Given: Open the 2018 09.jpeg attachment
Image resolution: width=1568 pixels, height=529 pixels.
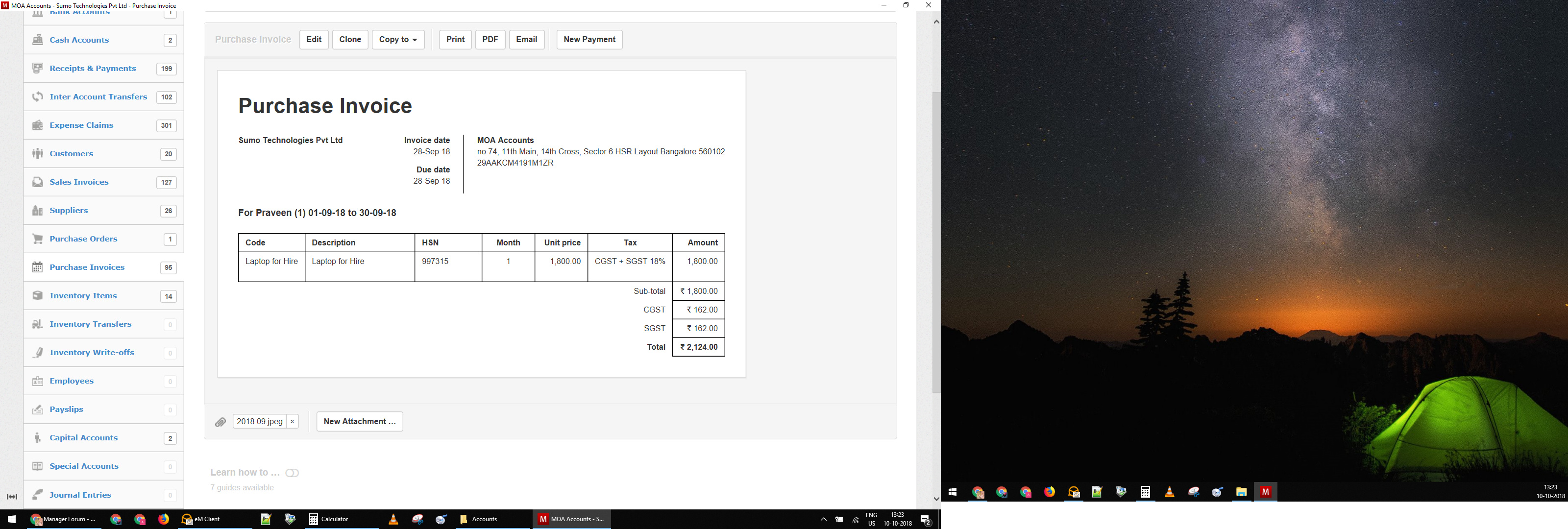Looking at the screenshot, I should 260,422.
